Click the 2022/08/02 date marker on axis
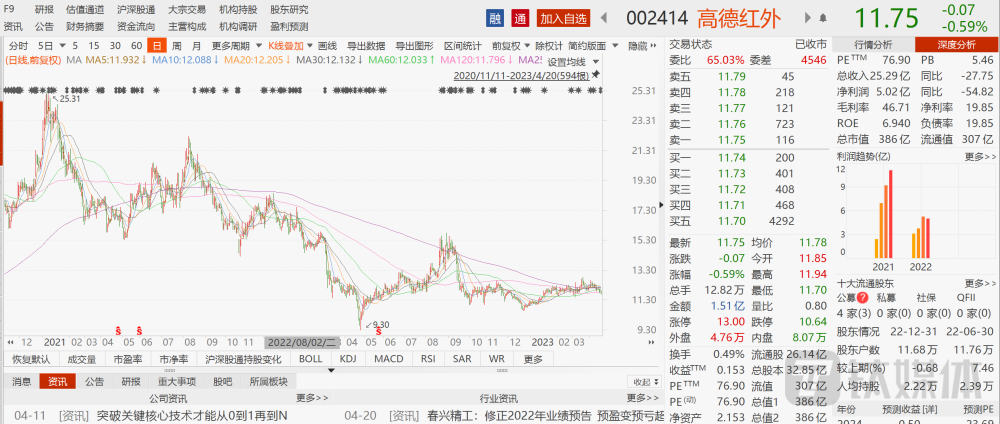 coord(304,342)
